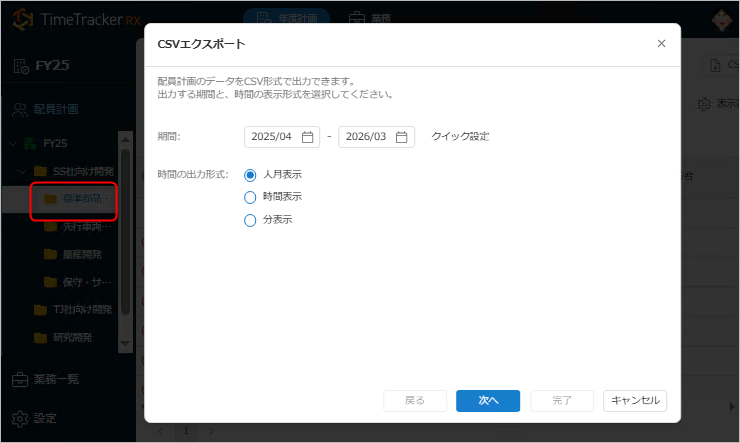Click the FY25 project icon in sidebar header
The height and width of the screenshot is (443, 740).
pyautogui.click(x=21, y=65)
